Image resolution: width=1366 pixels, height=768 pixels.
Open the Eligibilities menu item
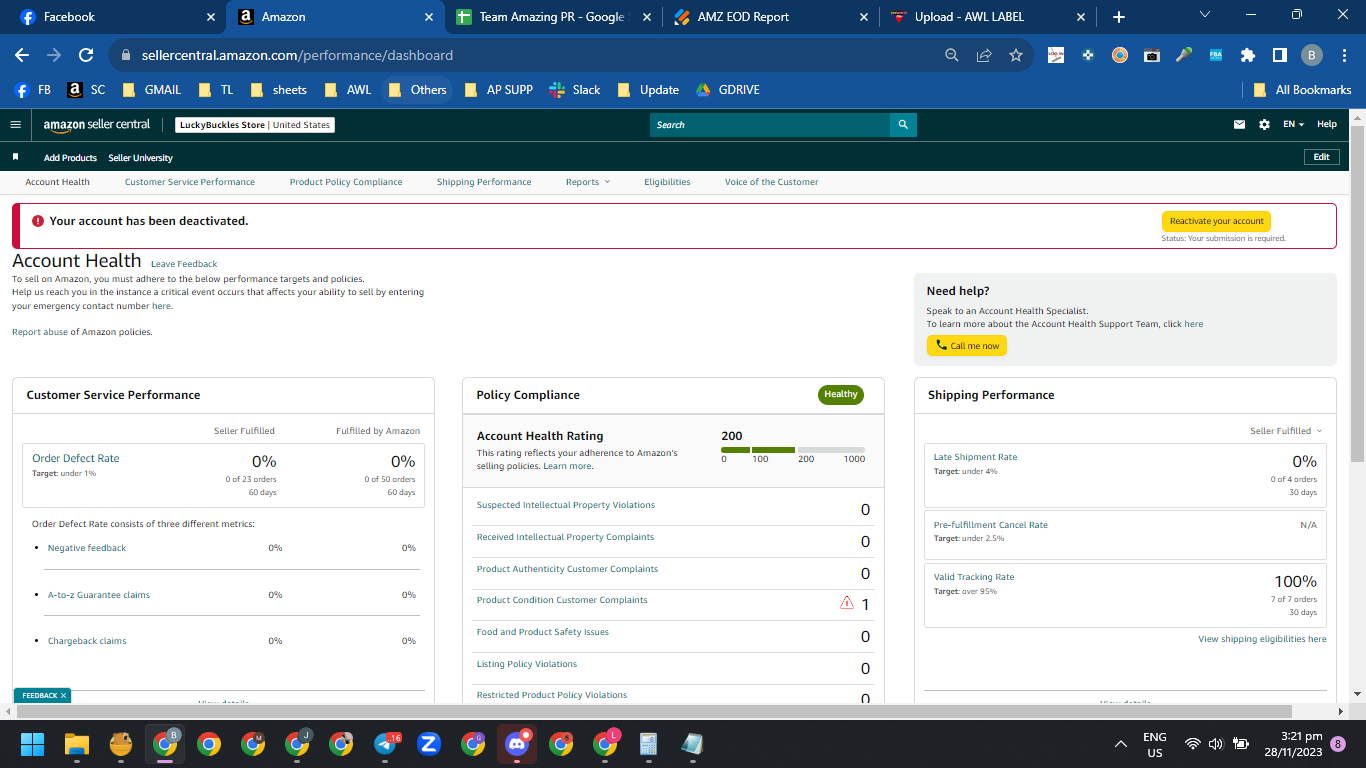(667, 182)
